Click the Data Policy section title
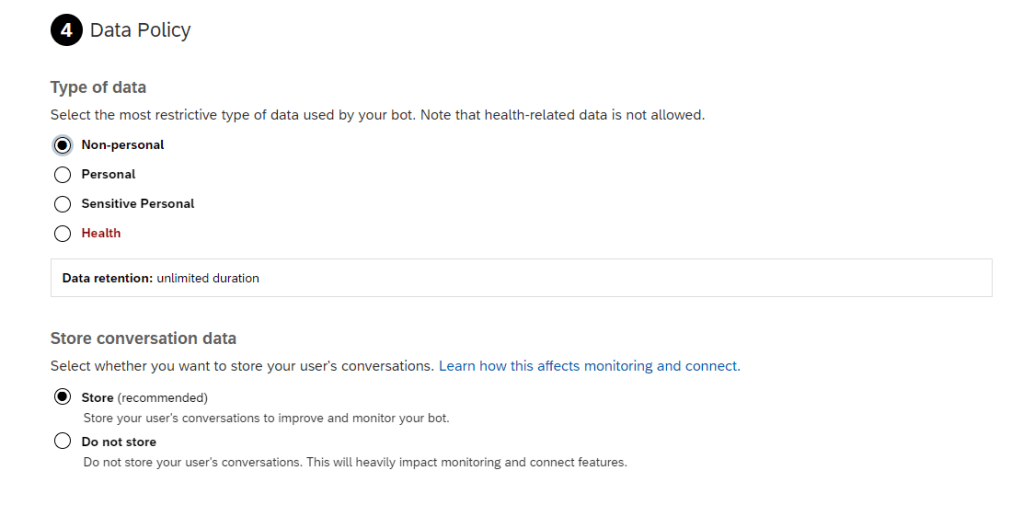The width and height of the screenshot is (1023, 505). [140, 31]
